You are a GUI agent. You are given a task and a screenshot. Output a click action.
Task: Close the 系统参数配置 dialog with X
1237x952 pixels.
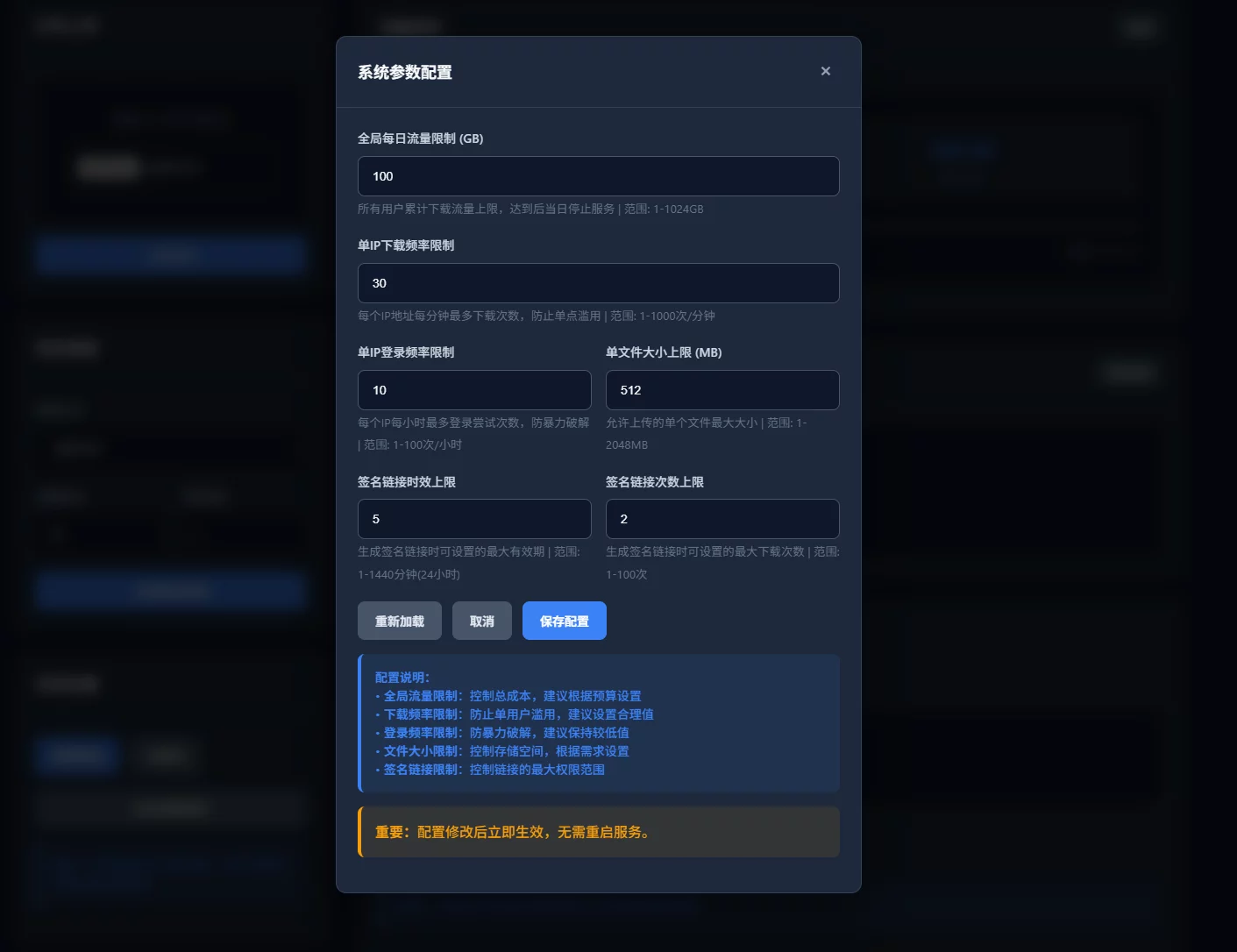click(825, 71)
